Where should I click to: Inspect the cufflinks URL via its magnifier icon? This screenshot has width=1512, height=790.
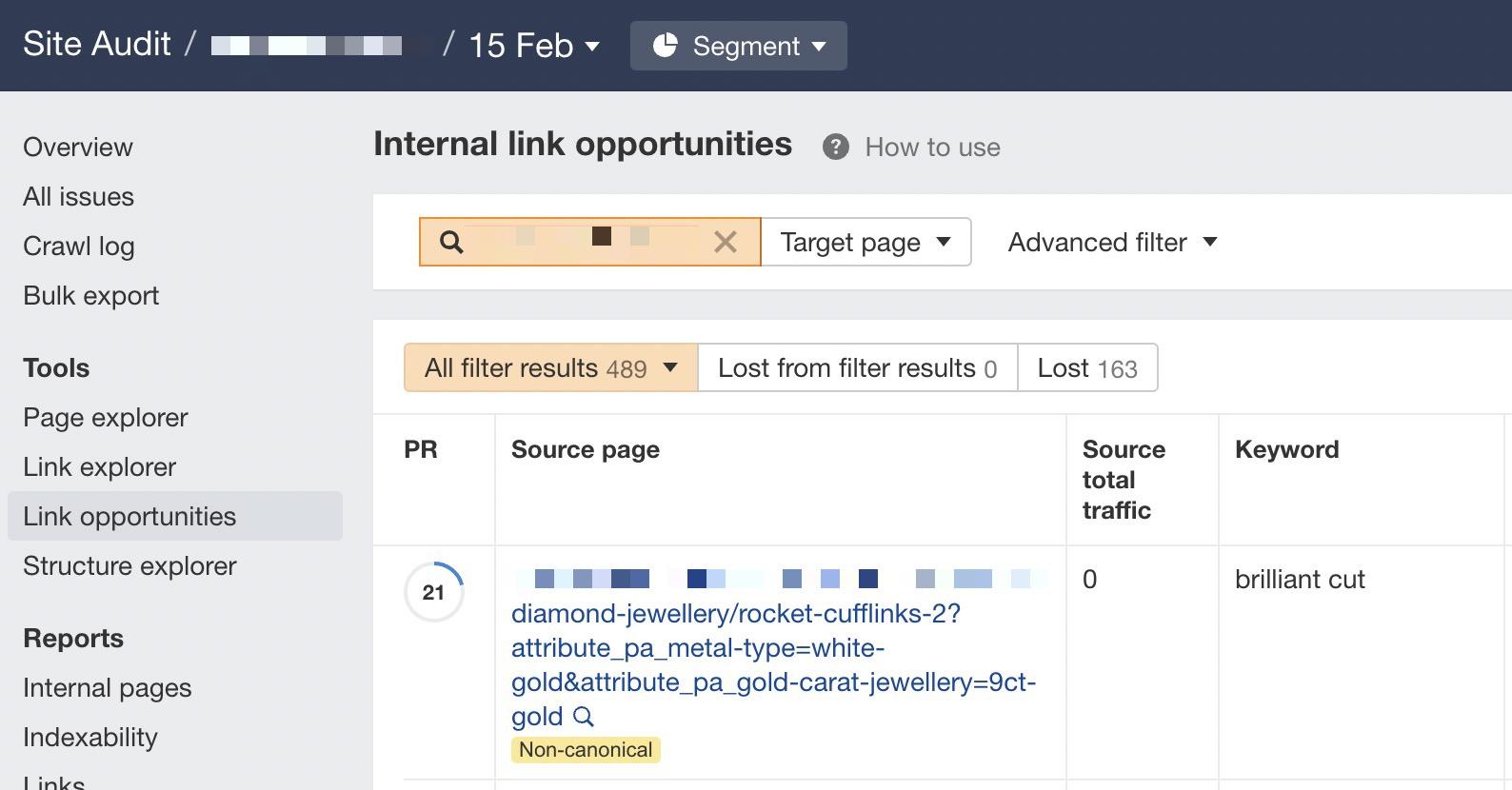point(584,718)
